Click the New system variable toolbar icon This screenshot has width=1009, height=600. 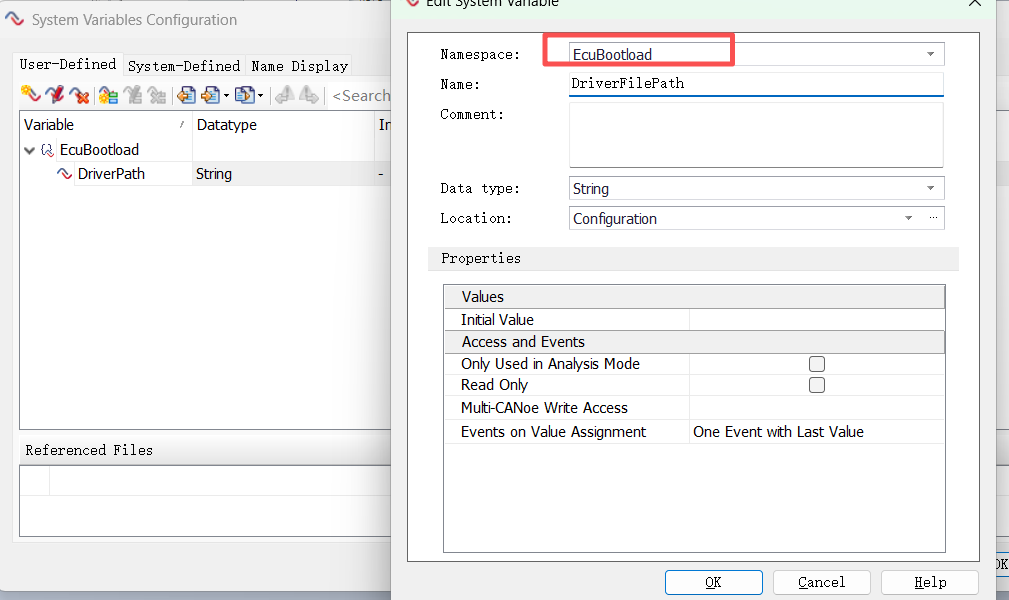click(30, 95)
